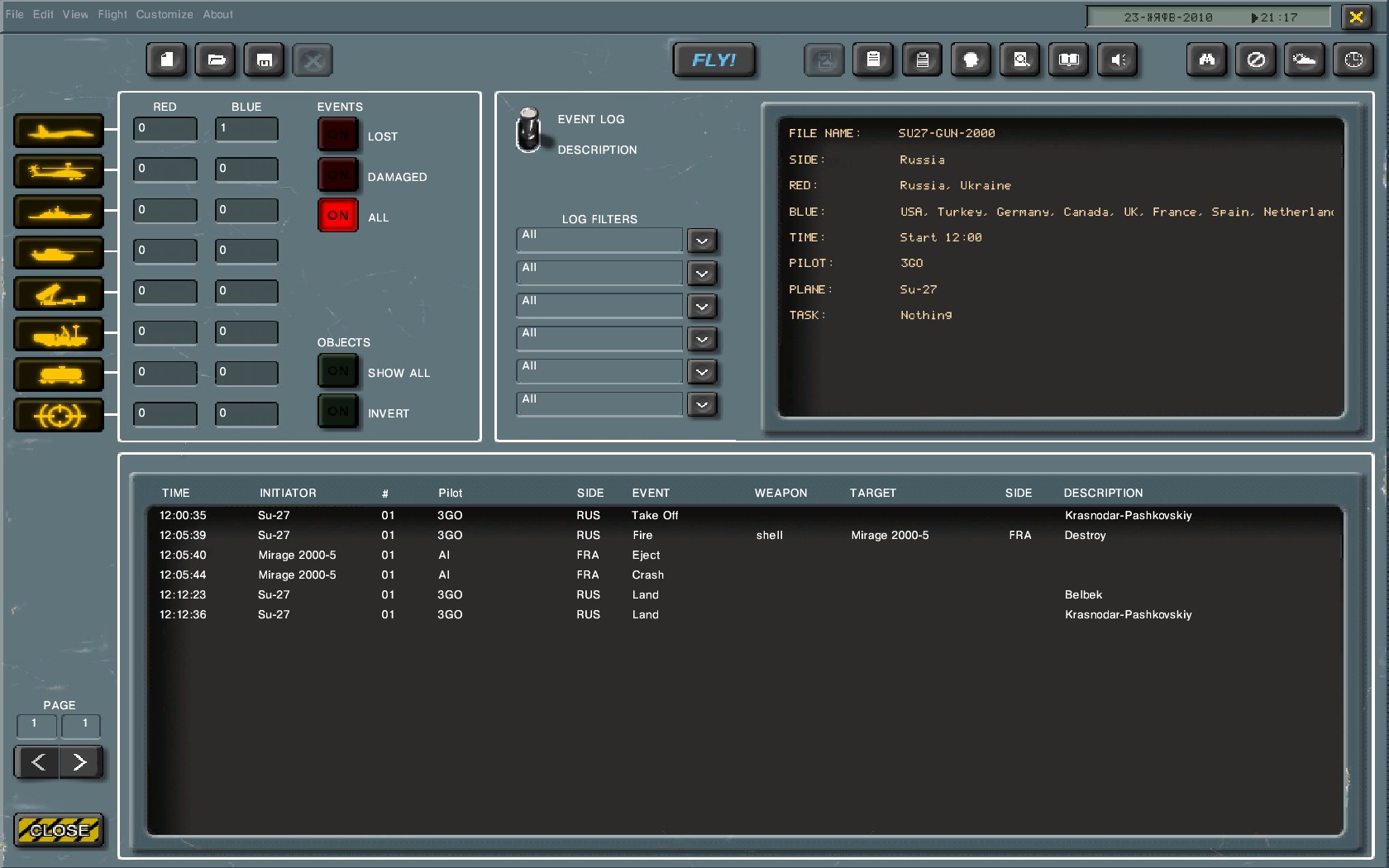Click the train car category icon
Viewport: 1389px width, 868px height.
coord(58,374)
